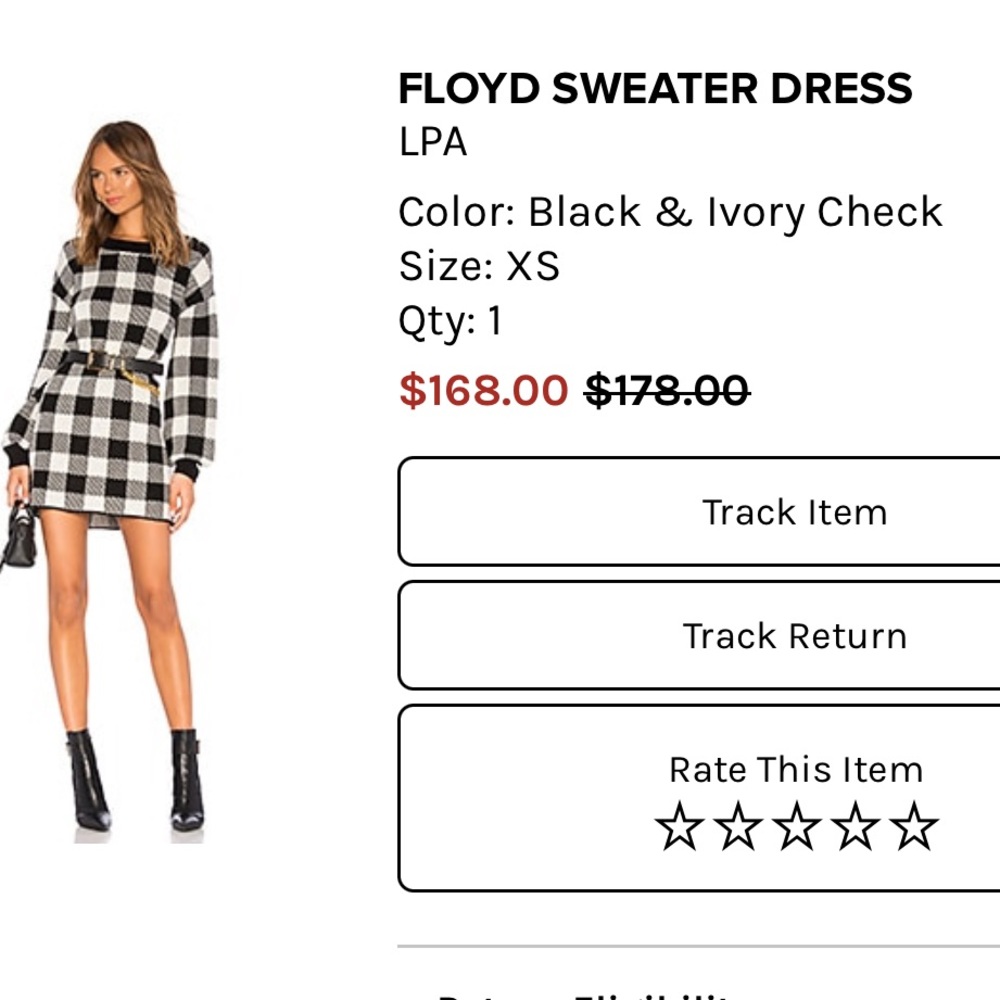Screen dimensions: 1000x1000
Task: Open the Rate This Item panel
Action: [x=795, y=770]
